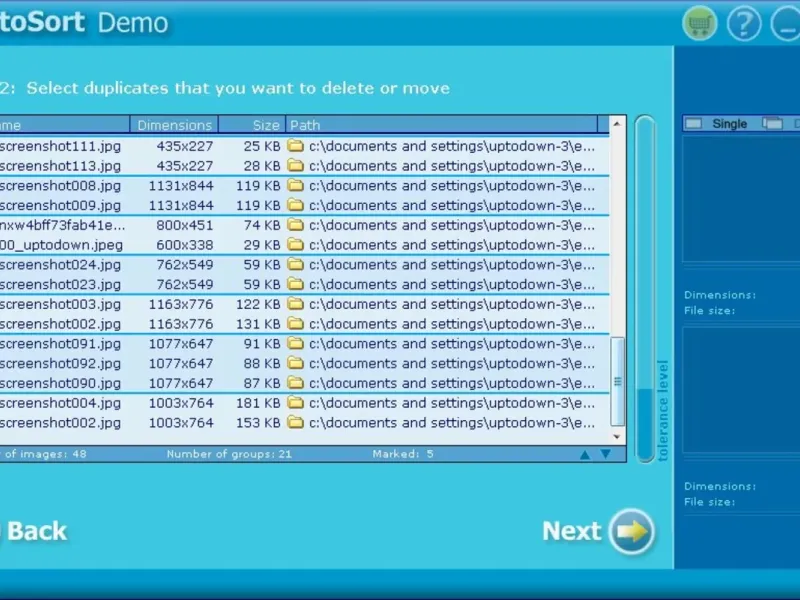
Task: Select file screenshot090.jpg in the list
Action: coord(60,383)
